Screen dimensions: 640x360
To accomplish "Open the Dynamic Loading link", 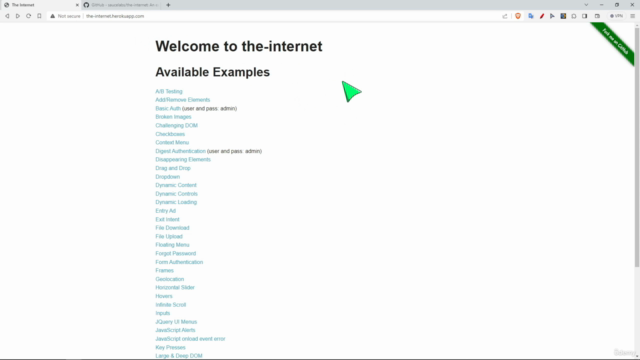I will 176,202.
